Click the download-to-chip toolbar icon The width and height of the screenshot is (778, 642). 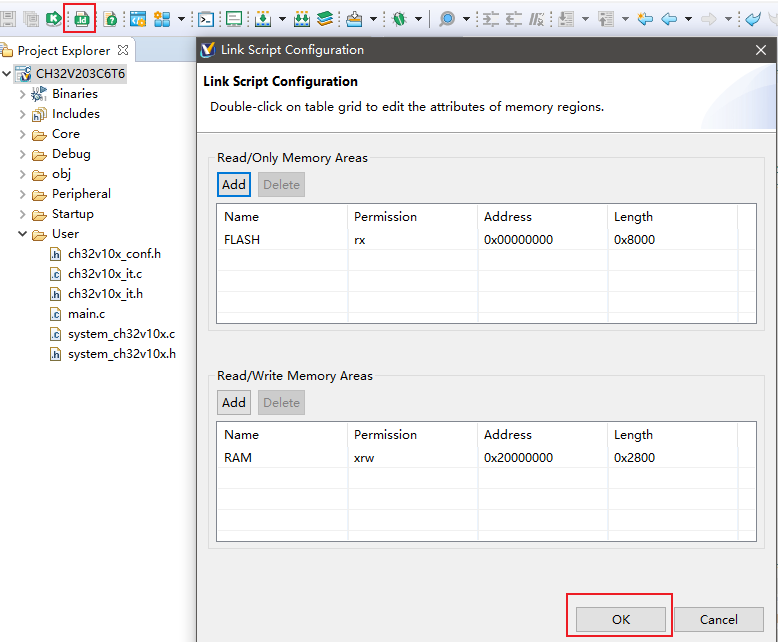(263, 19)
